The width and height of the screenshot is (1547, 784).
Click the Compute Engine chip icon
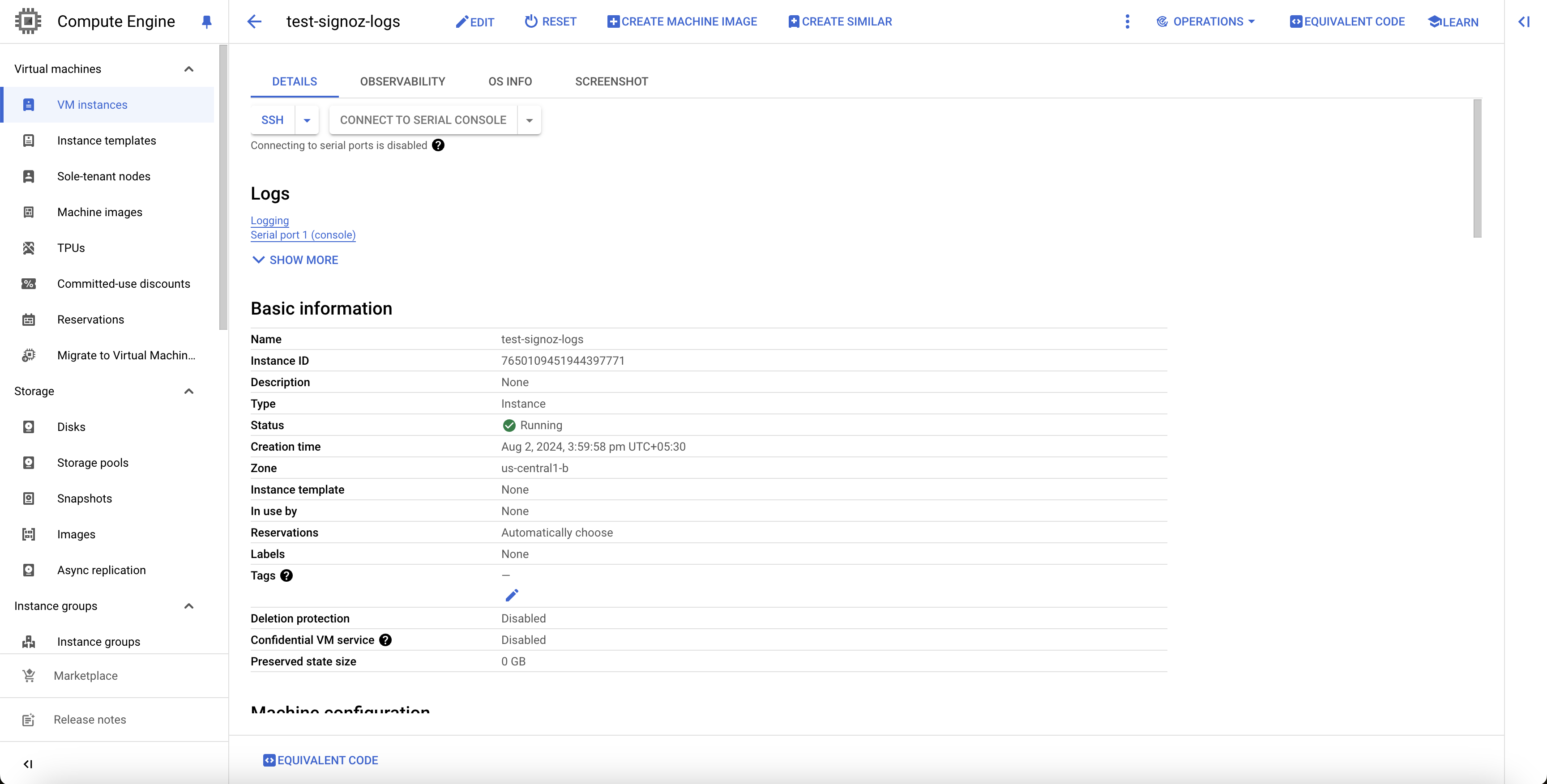pos(28,21)
